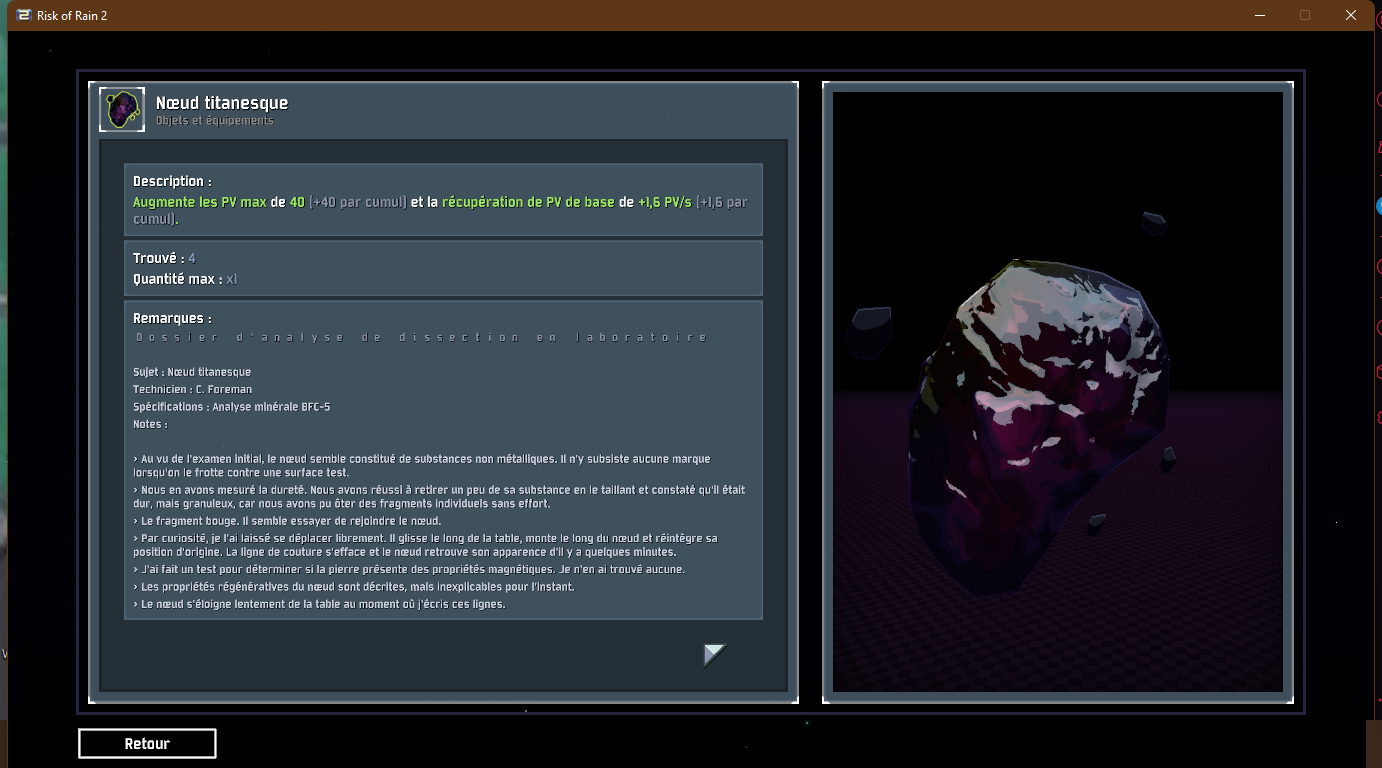Select the "Objets et équipements" category label
Image resolution: width=1382 pixels, height=768 pixels.
[214, 121]
